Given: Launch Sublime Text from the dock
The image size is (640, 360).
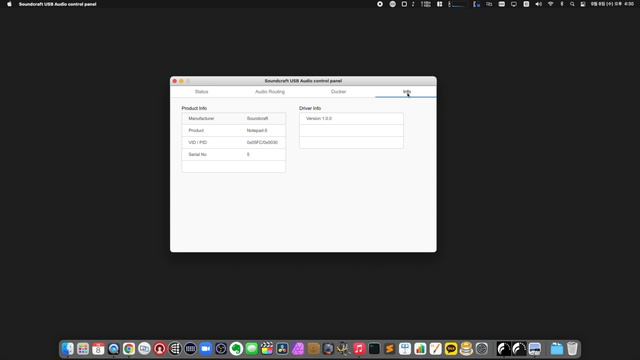Looking at the screenshot, I should point(389,349).
